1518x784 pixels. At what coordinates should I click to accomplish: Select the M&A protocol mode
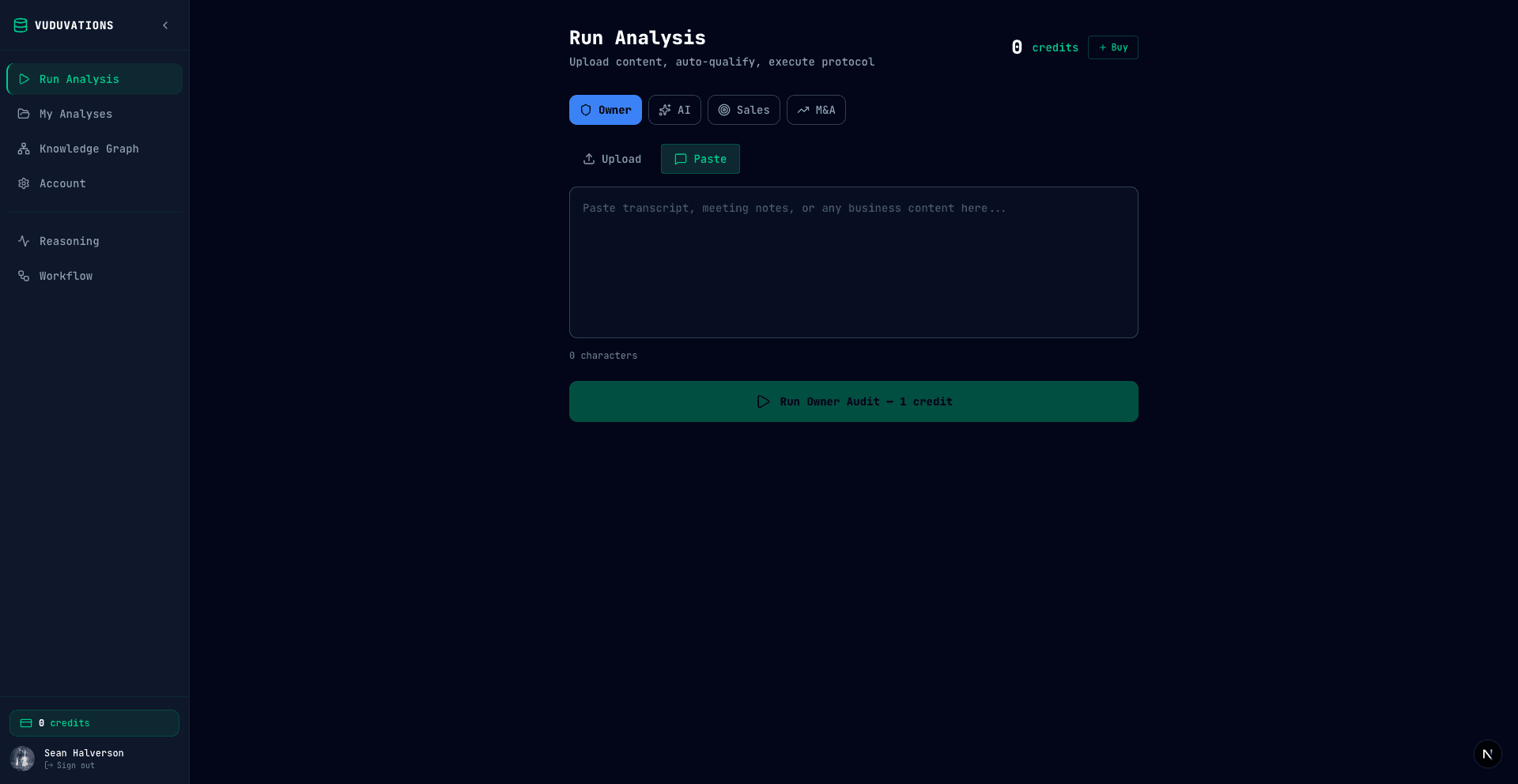(816, 110)
